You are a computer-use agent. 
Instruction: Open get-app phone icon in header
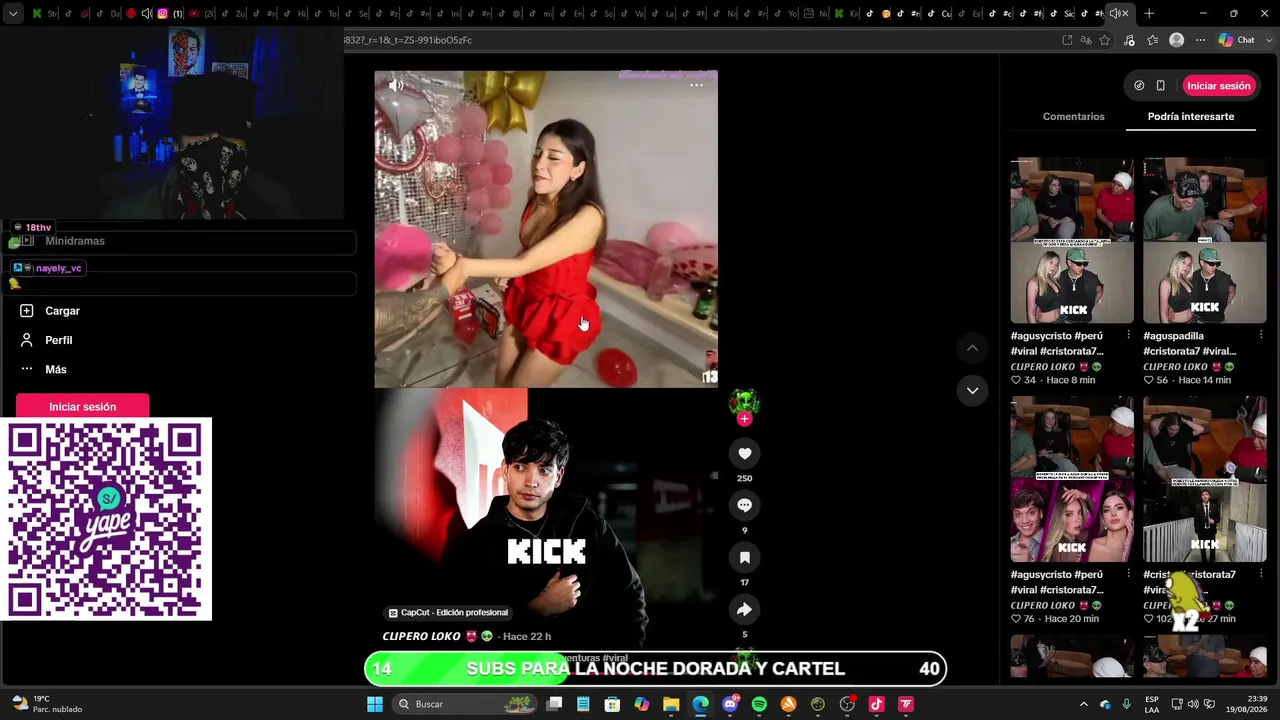(1160, 86)
